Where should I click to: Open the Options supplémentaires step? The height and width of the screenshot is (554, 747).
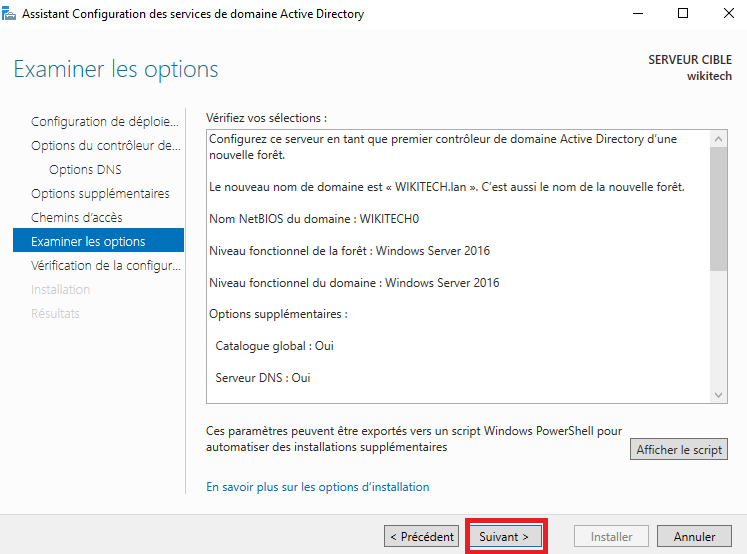click(x=100, y=194)
